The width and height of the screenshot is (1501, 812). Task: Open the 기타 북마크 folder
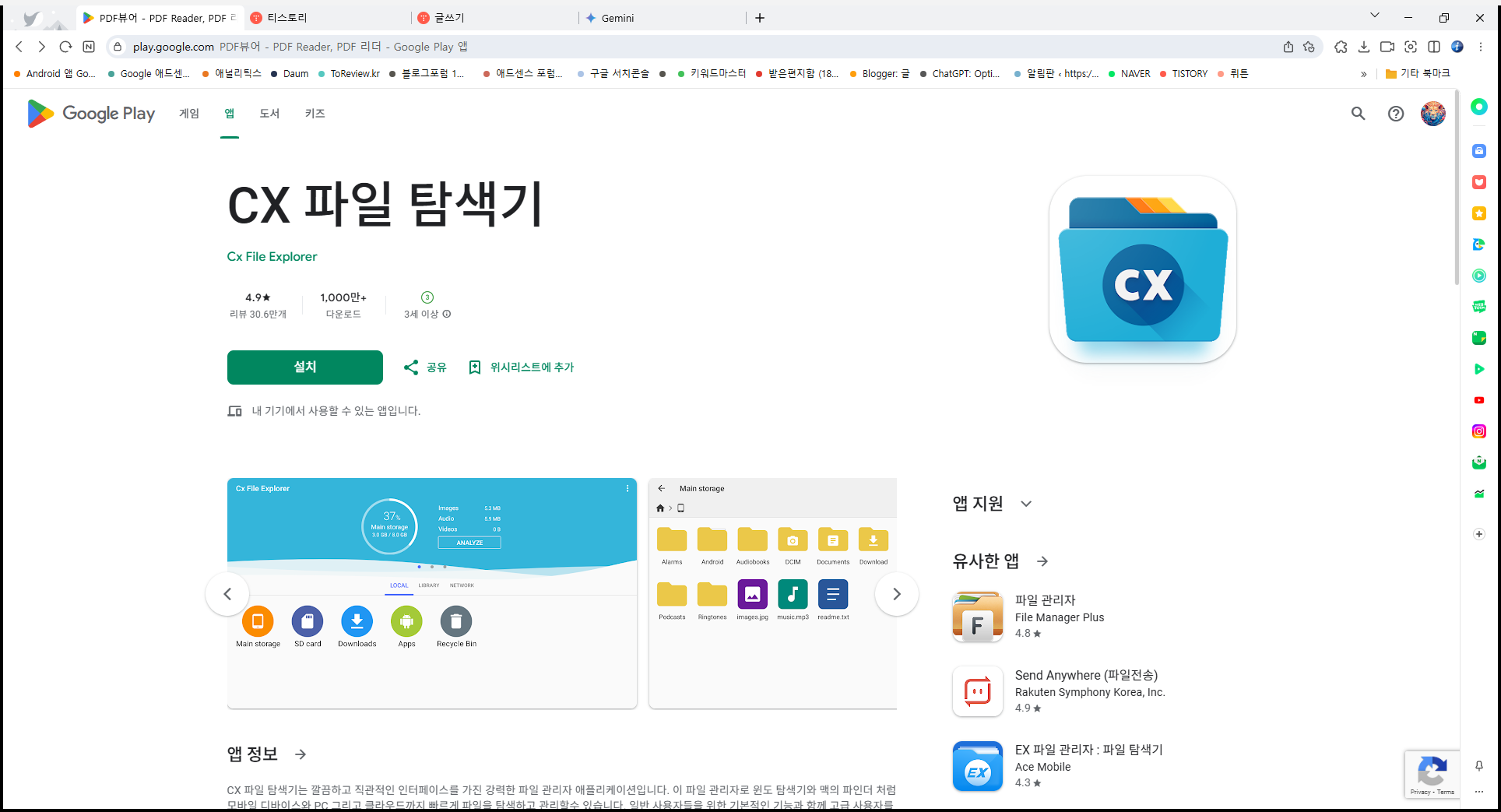pos(1418,74)
